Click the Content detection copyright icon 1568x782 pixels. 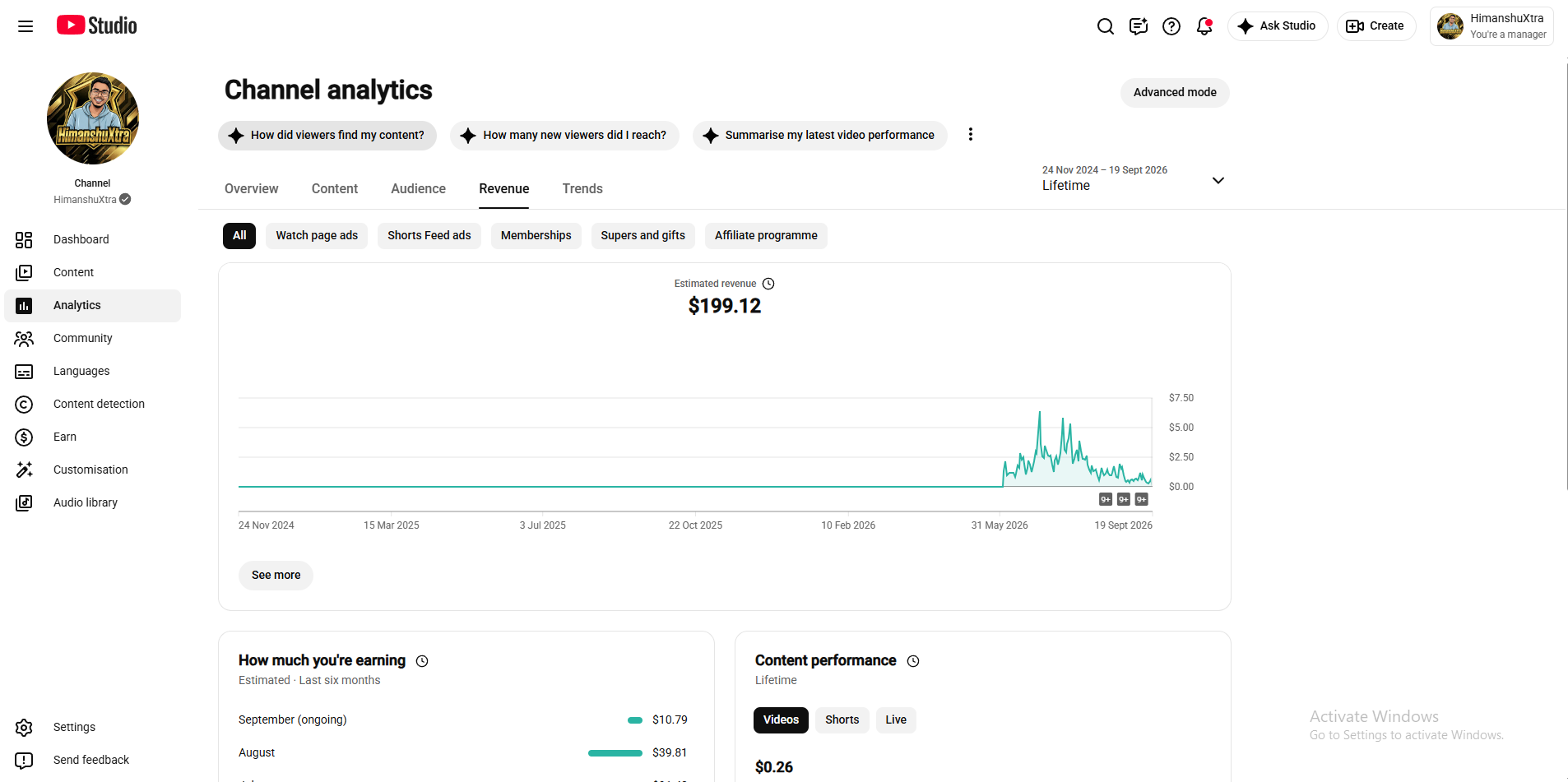pos(24,405)
